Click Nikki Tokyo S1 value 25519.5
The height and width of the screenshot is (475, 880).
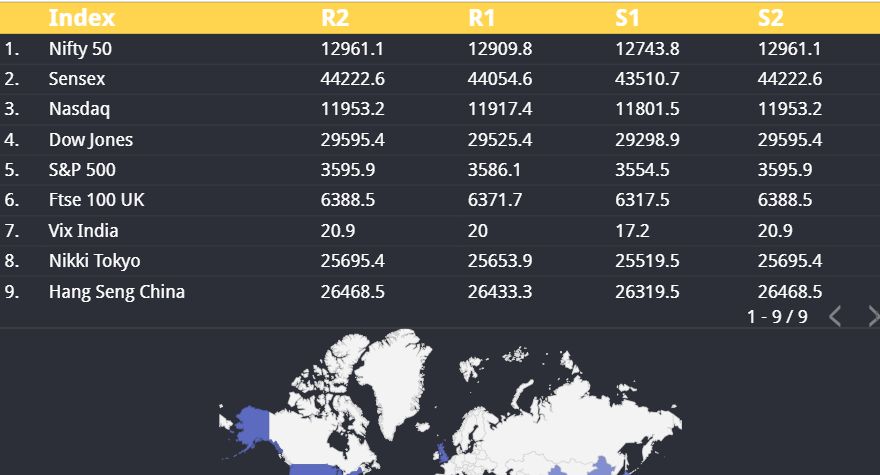[x=647, y=261]
